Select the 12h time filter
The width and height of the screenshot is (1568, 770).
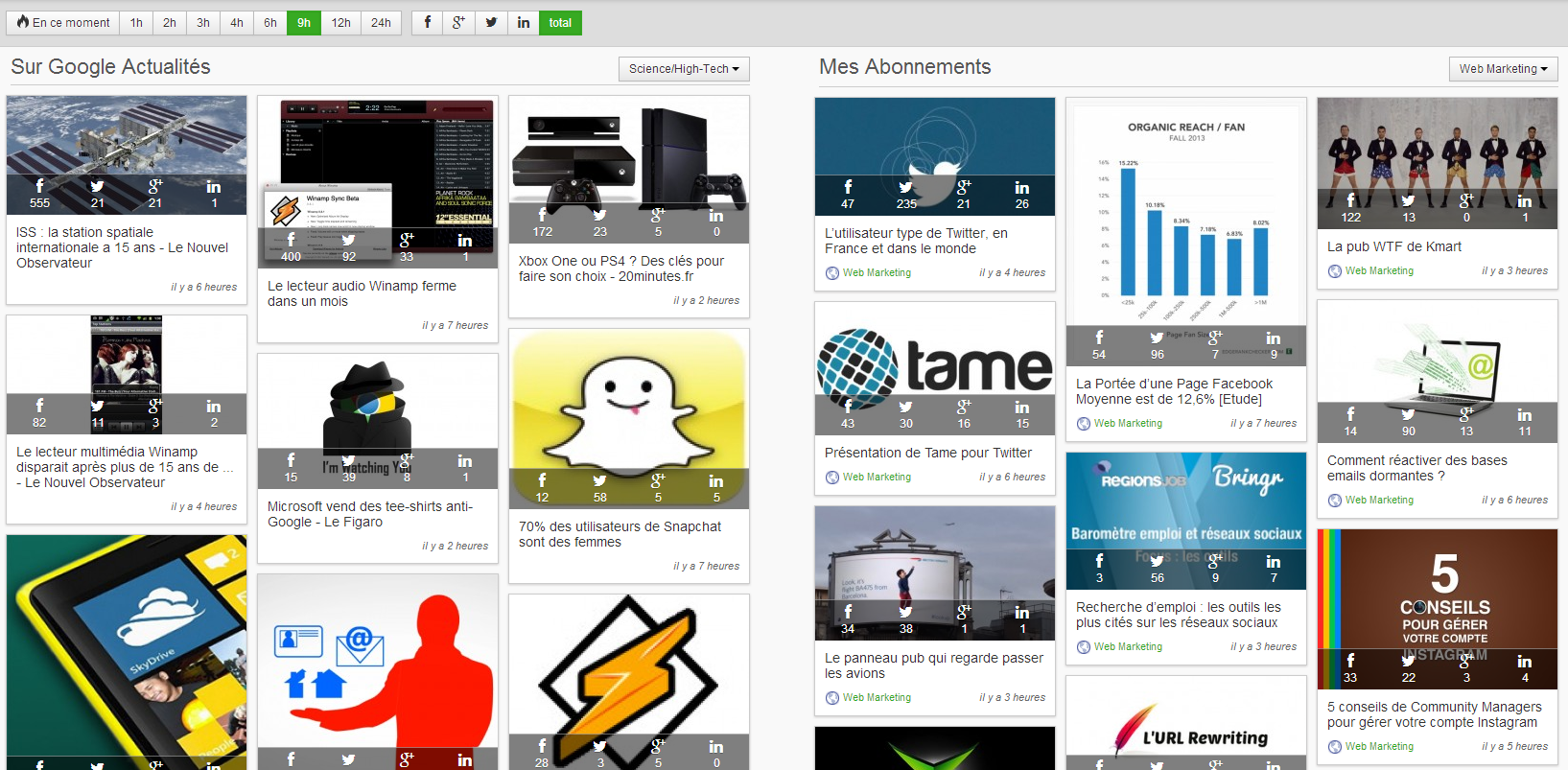coord(341,22)
